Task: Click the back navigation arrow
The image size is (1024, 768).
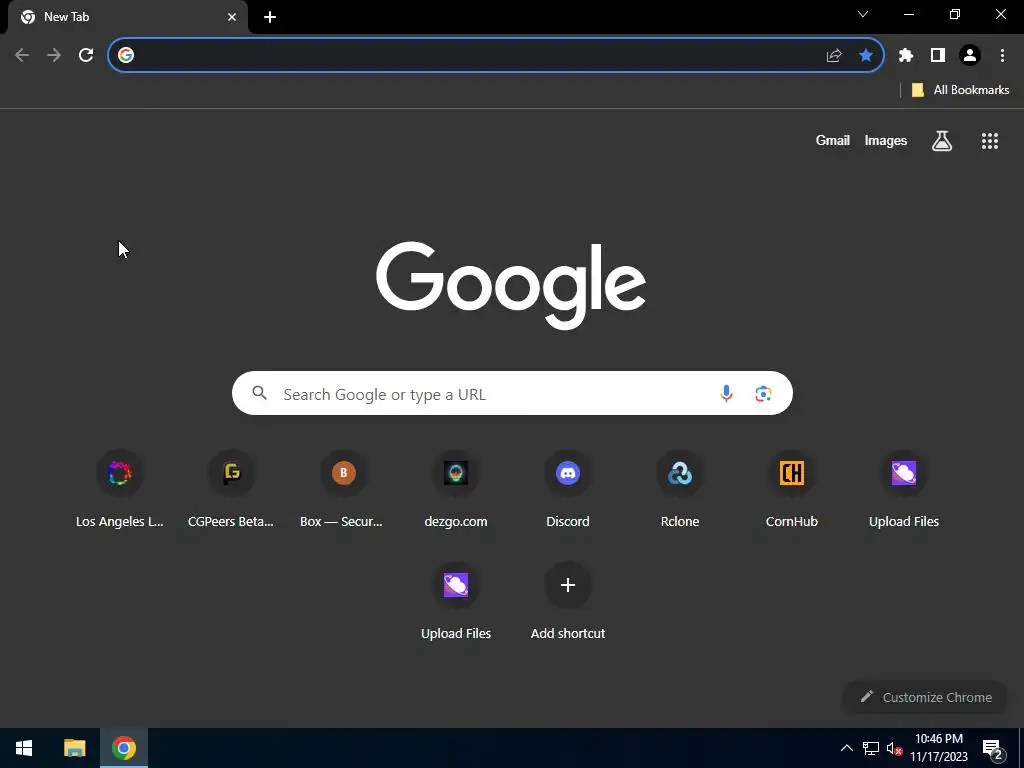Action: [22, 56]
